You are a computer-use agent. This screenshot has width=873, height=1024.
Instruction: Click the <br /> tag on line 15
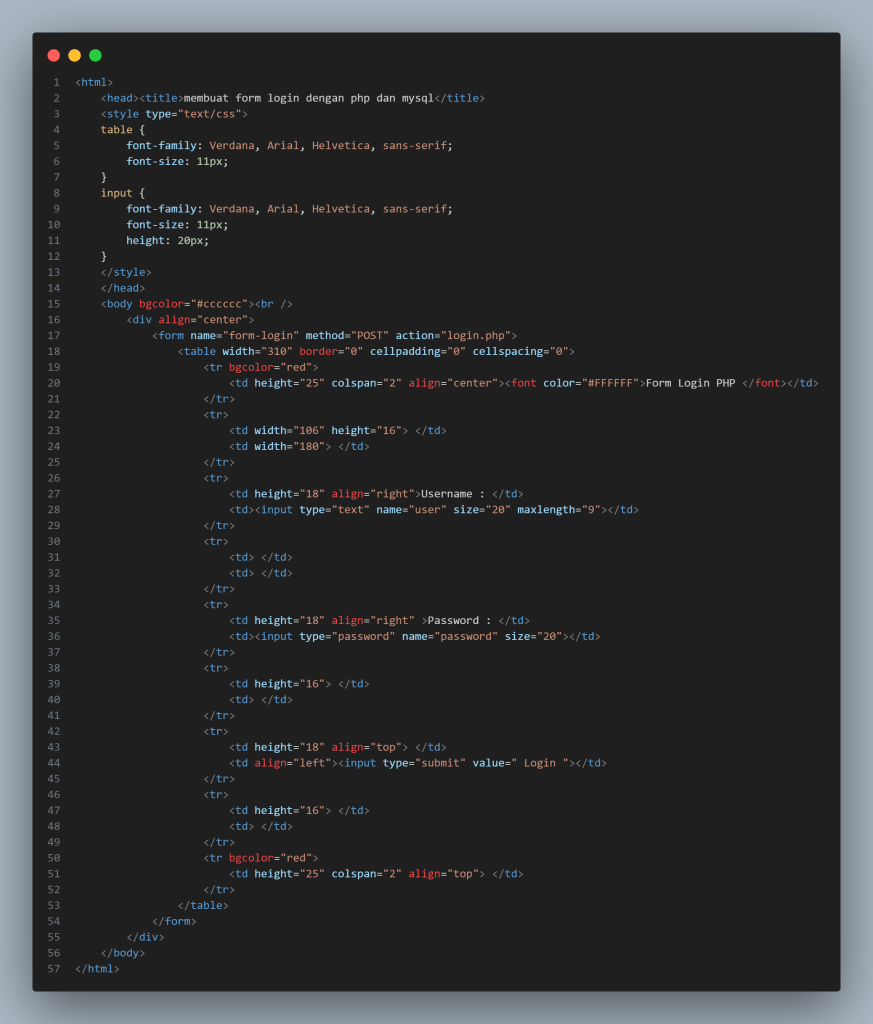(x=274, y=304)
